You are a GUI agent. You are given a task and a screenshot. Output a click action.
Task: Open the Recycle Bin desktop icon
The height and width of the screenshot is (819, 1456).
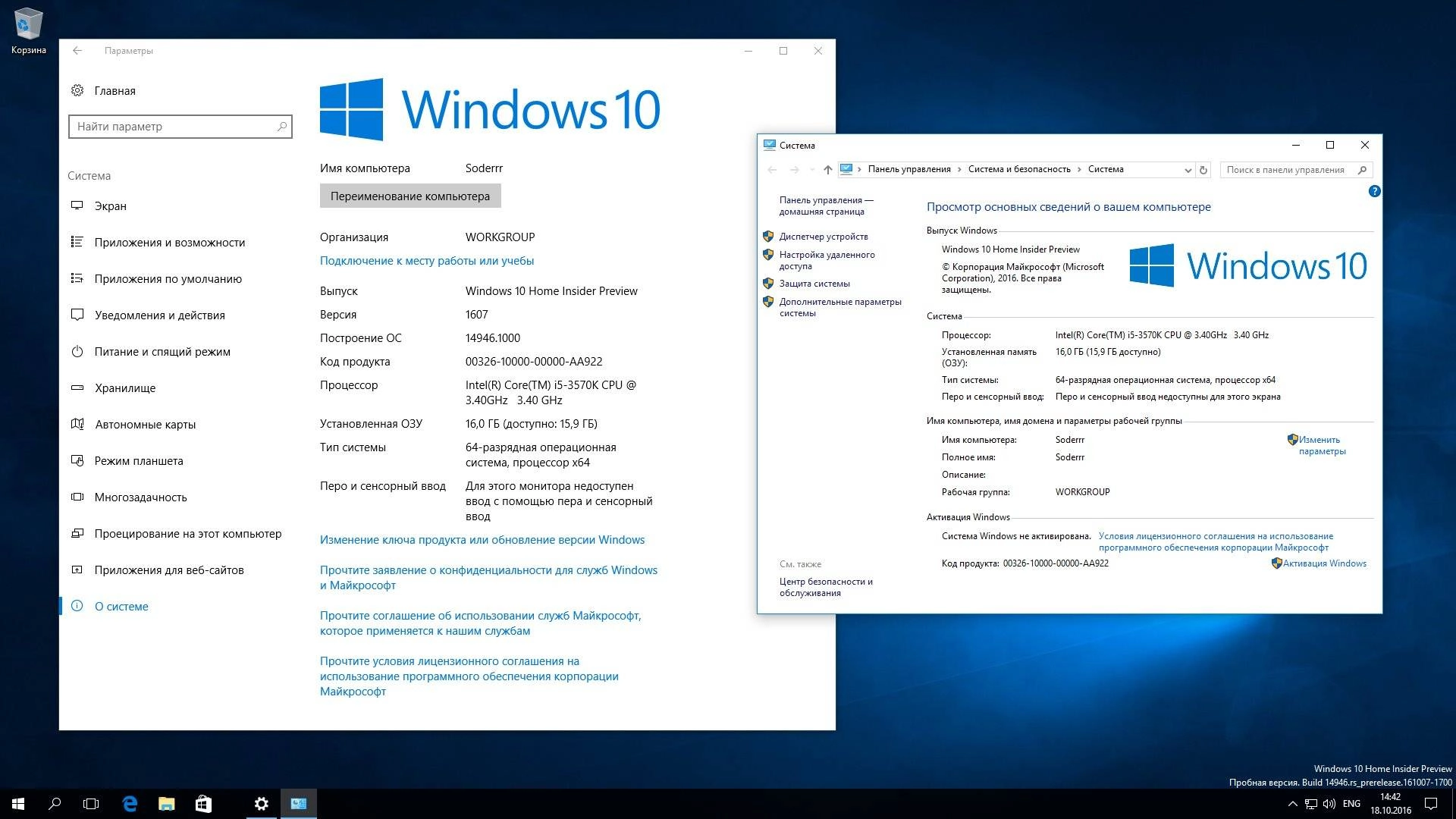tap(28, 32)
